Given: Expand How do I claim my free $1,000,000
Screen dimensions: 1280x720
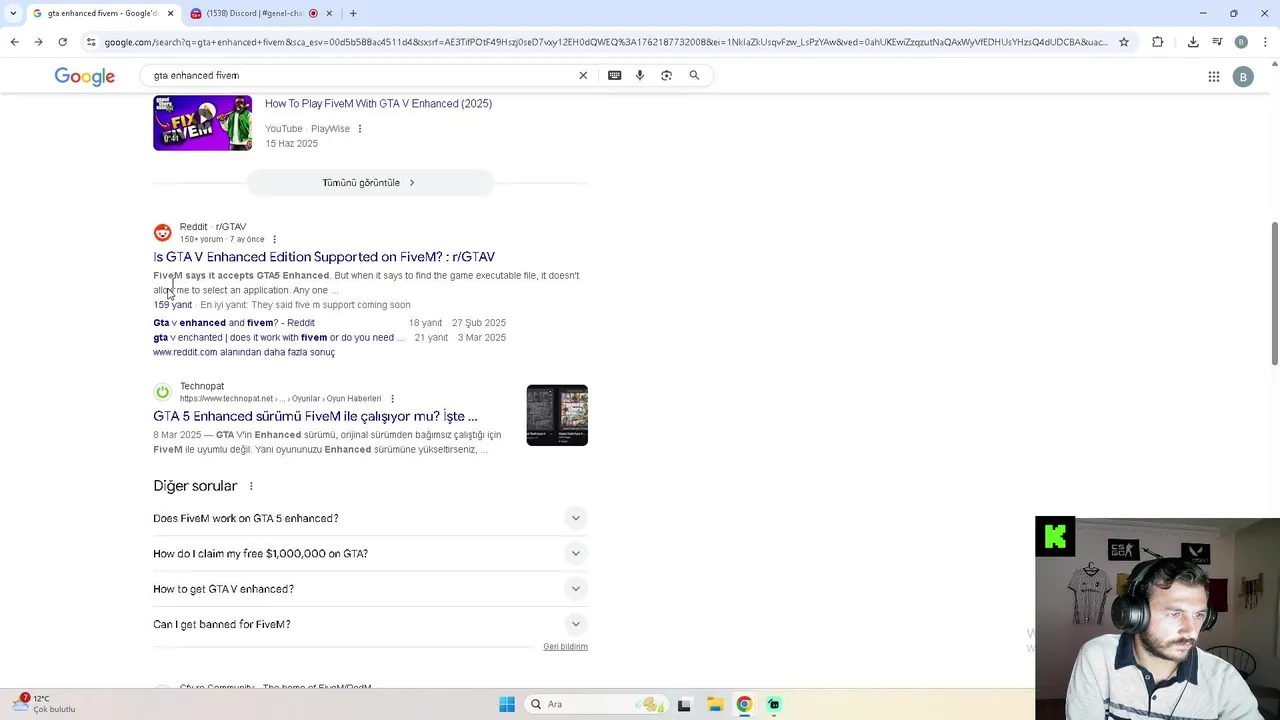Looking at the screenshot, I should coord(370,553).
